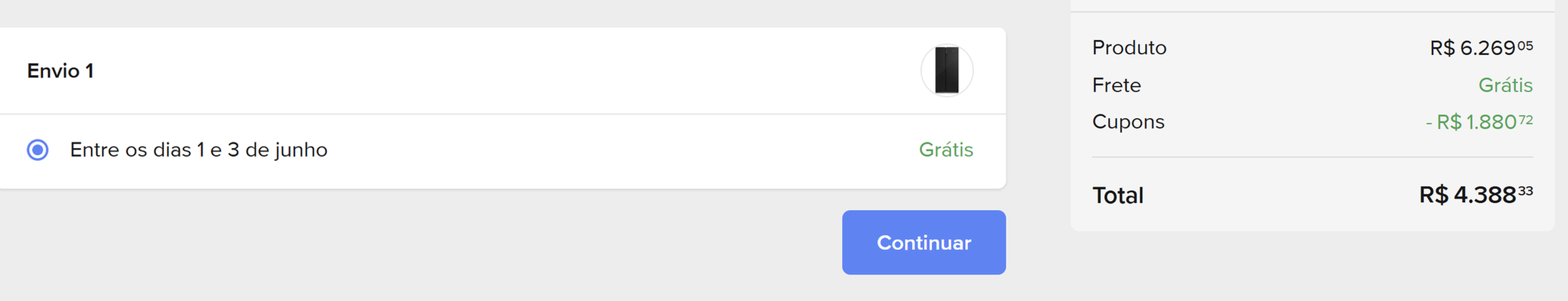Click the word 'junho' in the delivery option

tap(301, 150)
